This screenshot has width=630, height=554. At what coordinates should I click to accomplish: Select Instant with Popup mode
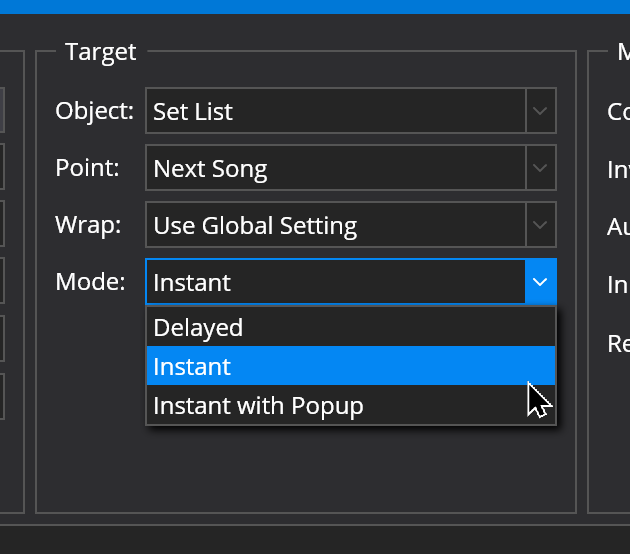tap(351, 405)
